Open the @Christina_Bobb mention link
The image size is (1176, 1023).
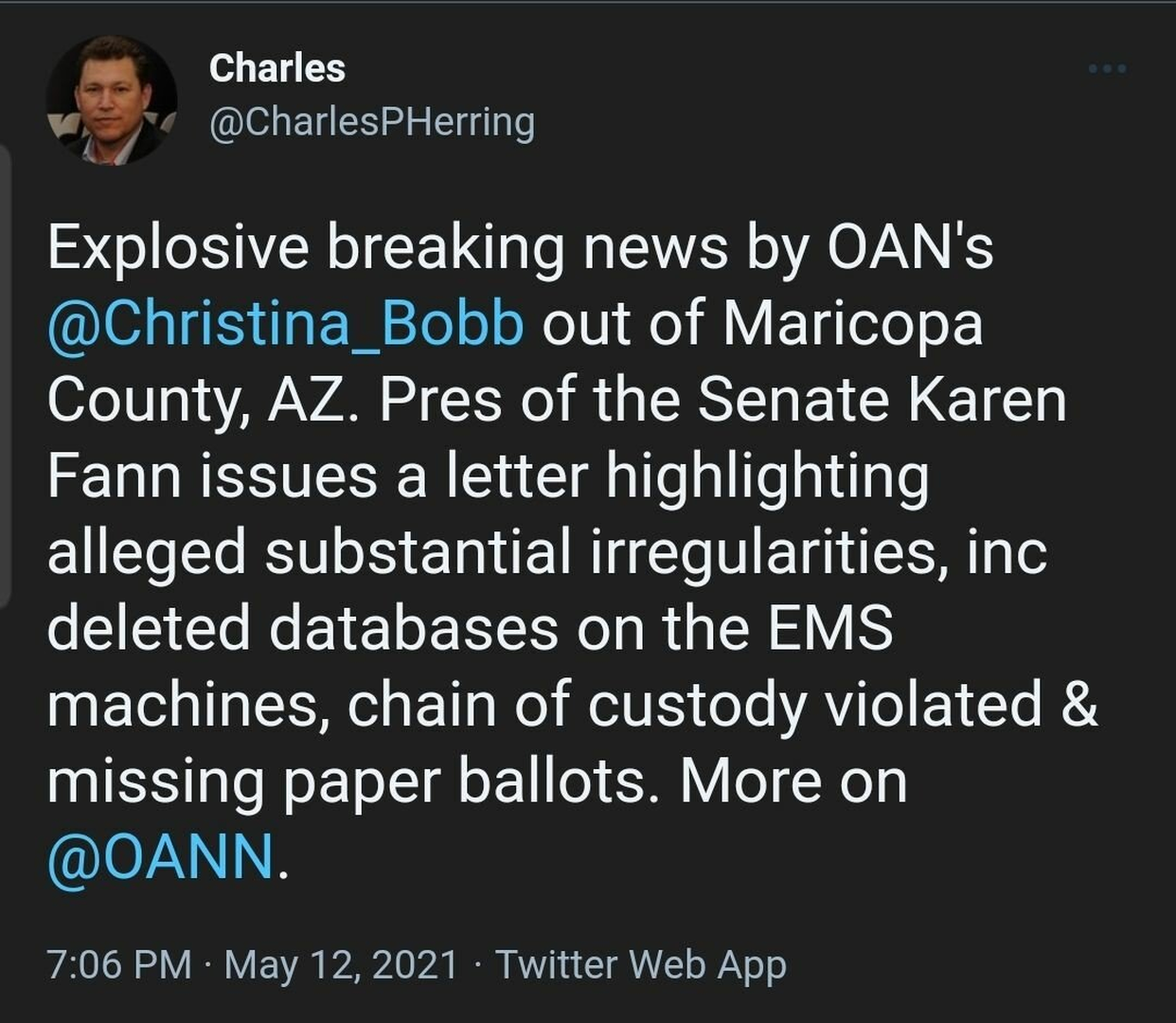tap(285, 324)
